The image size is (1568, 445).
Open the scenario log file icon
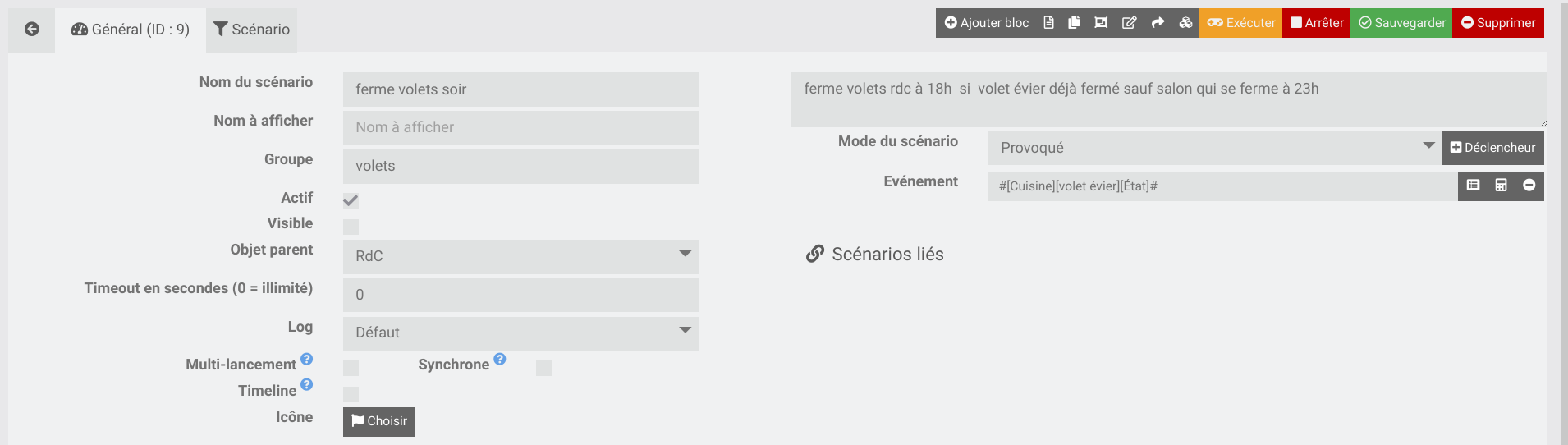click(1048, 23)
